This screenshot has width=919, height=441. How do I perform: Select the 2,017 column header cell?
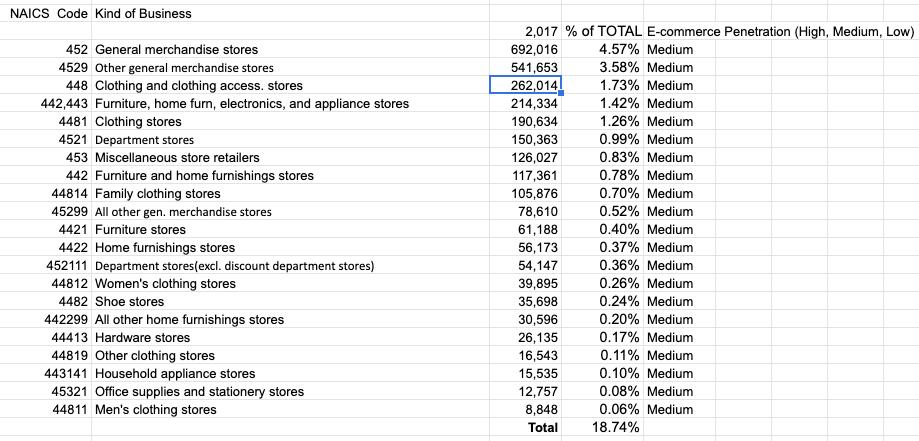coord(525,31)
